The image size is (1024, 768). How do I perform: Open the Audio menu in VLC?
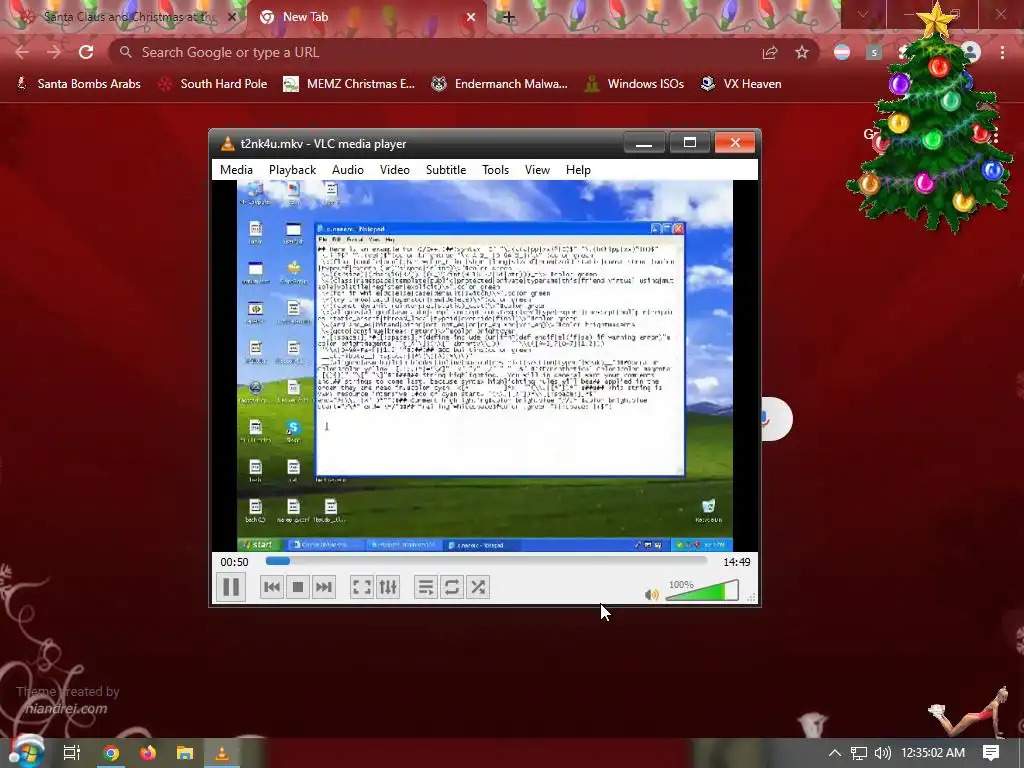pyautogui.click(x=347, y=170)
